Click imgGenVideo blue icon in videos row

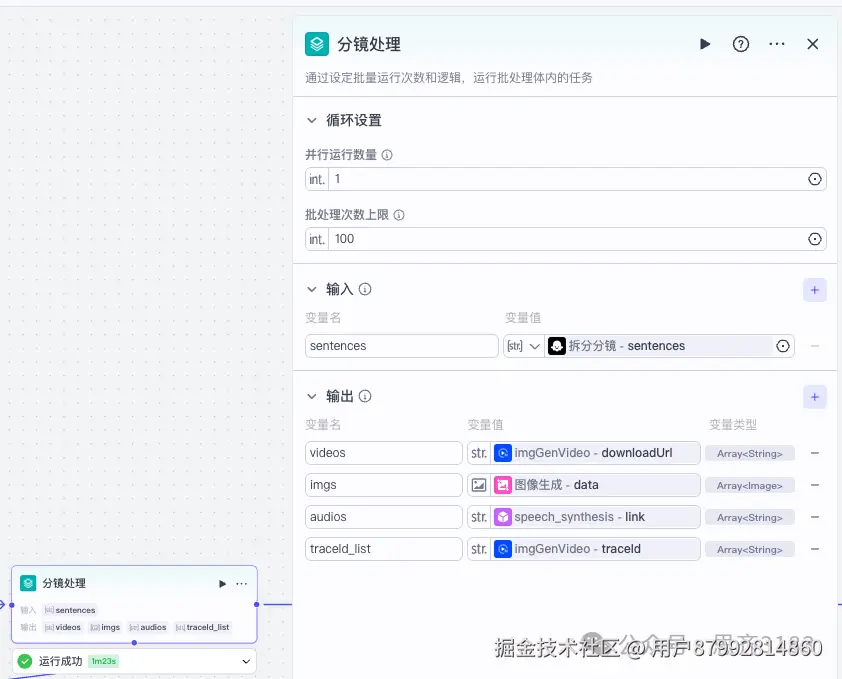pyautogui.click(x=503, y=453)
